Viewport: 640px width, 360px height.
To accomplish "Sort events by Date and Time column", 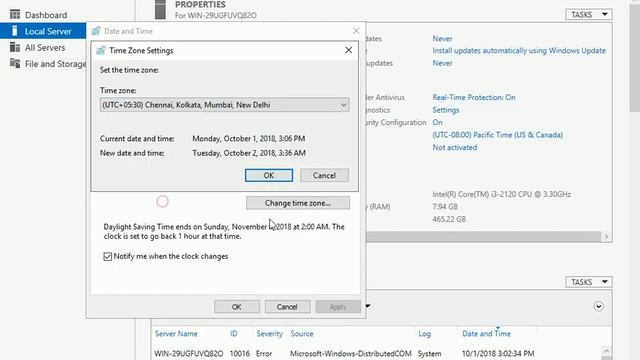I will point(486,333).
